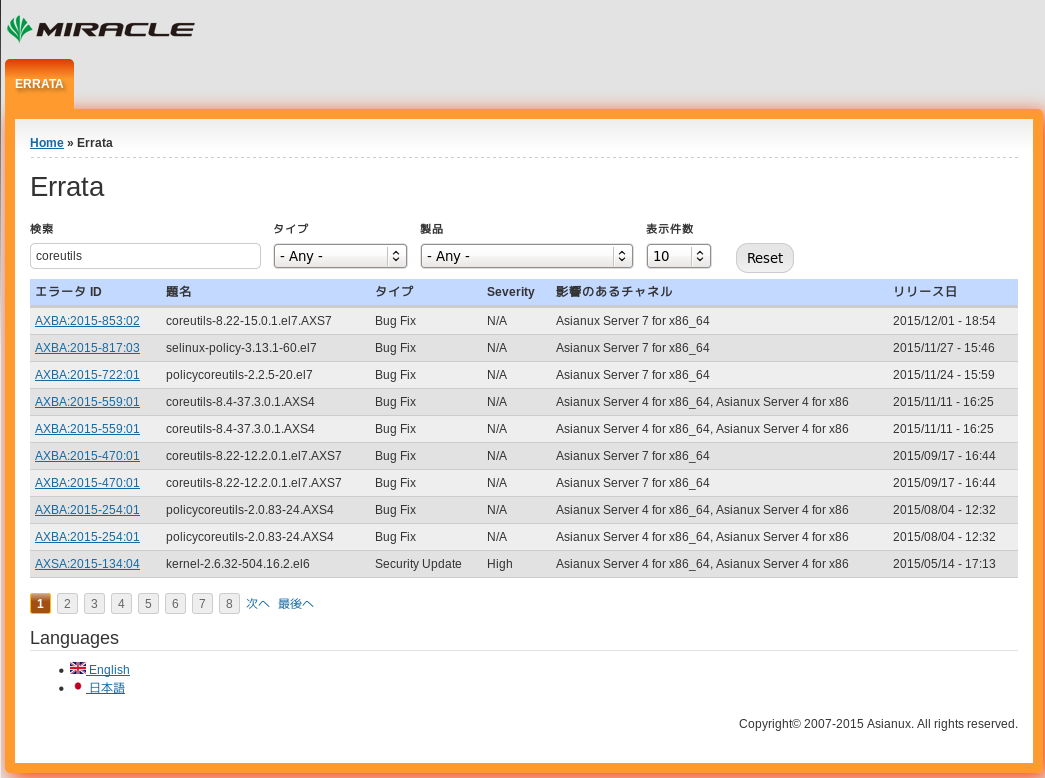Go to the Home breadcrumb link
Viewport: 1045px width, 778px height.
pyautogui.click(x=46, y=143)
